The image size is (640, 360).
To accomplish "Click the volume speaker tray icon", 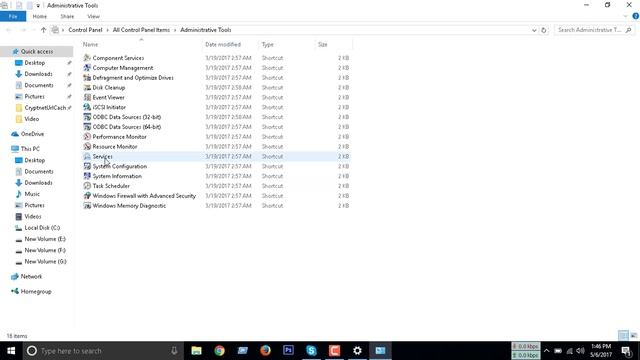I will tap(580, 351).
